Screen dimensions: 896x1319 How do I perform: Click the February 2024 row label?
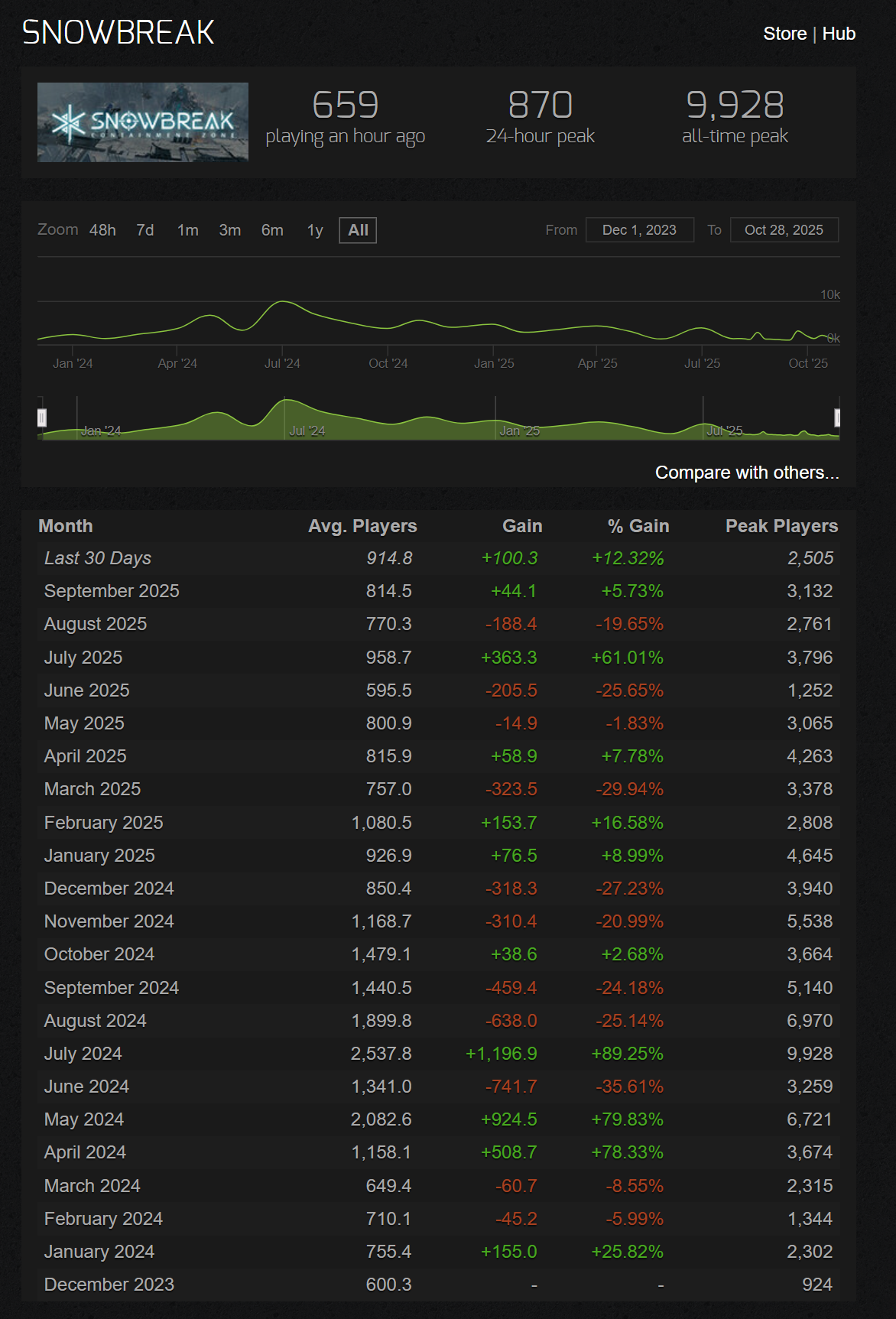pyautogui.click(x=104, y=1219)
